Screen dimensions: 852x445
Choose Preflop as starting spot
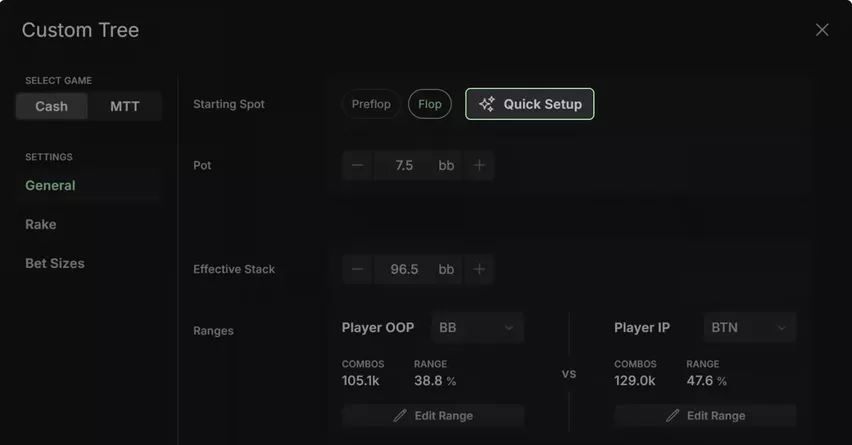pyautogui.click(x=371, y=104)
